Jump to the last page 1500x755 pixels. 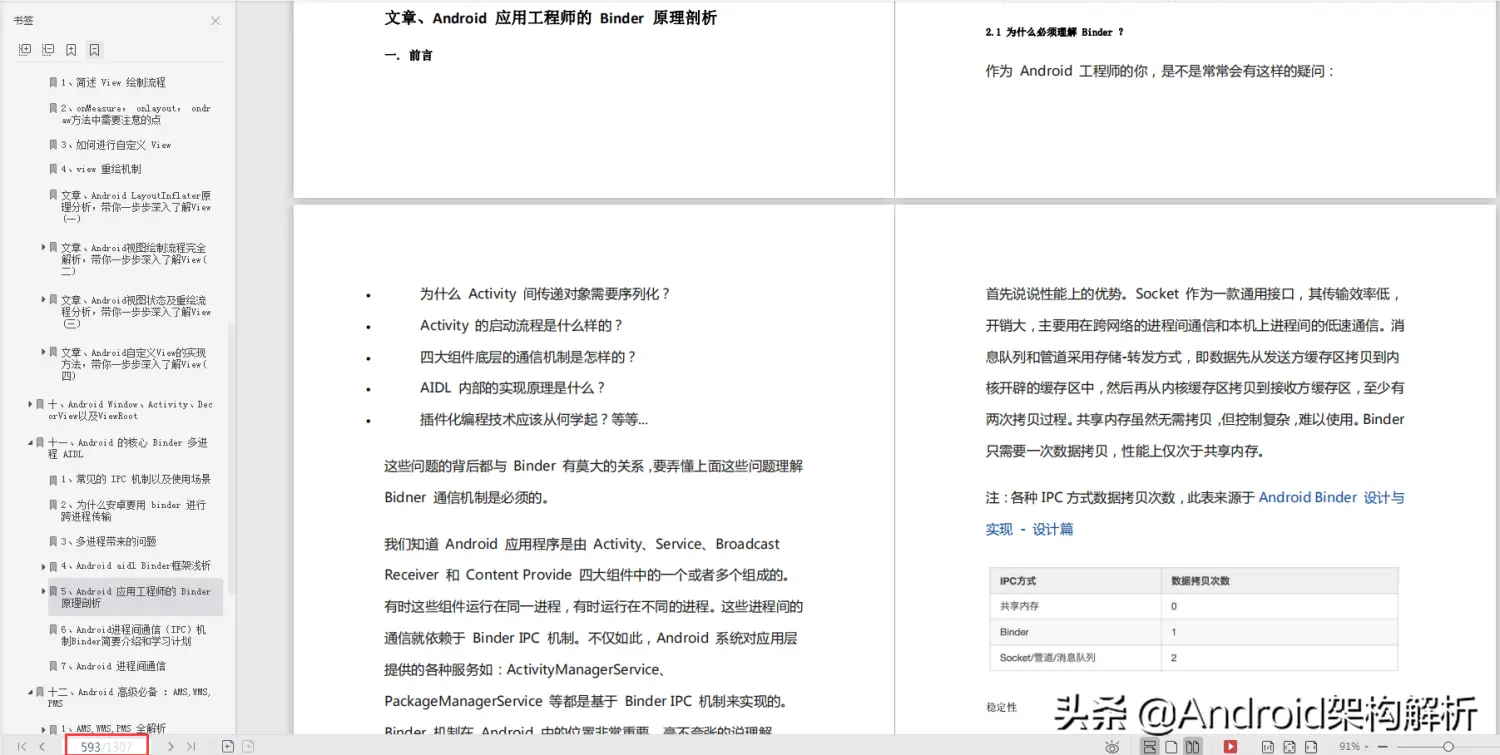191,747
